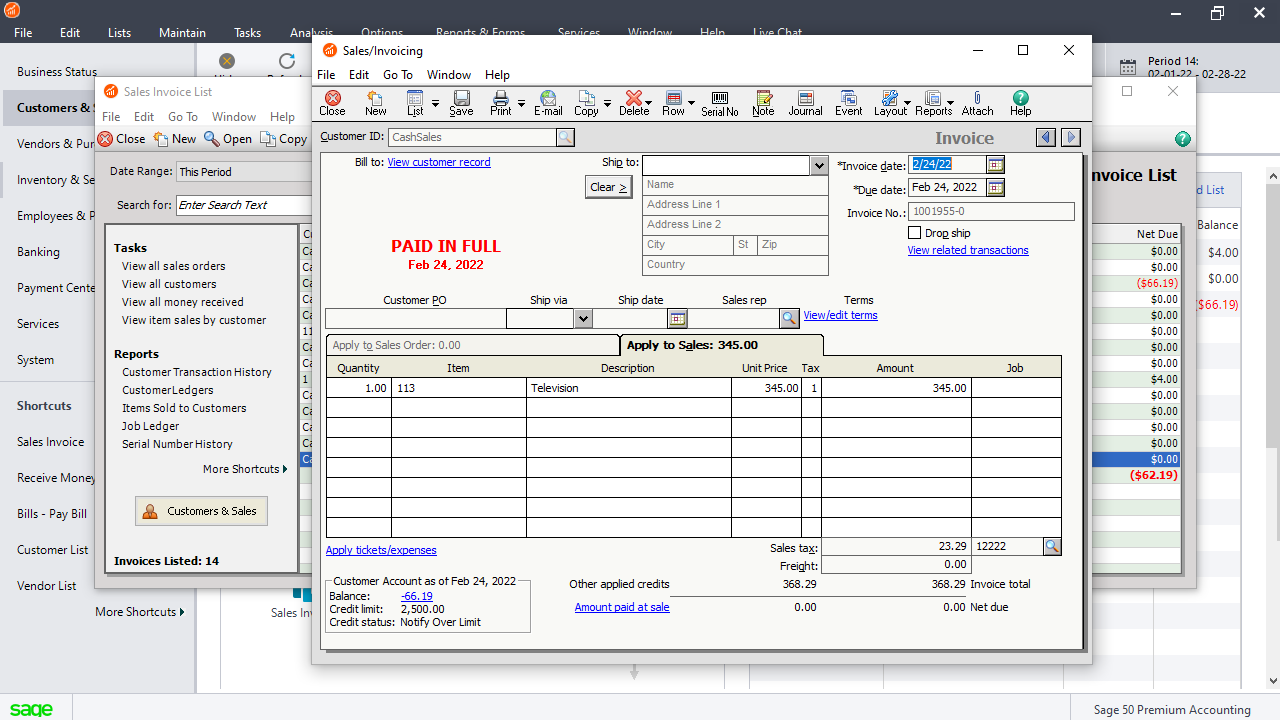Expand the Print button dropdown arrow
The image size is (1280, 720).
coord(521,103)
